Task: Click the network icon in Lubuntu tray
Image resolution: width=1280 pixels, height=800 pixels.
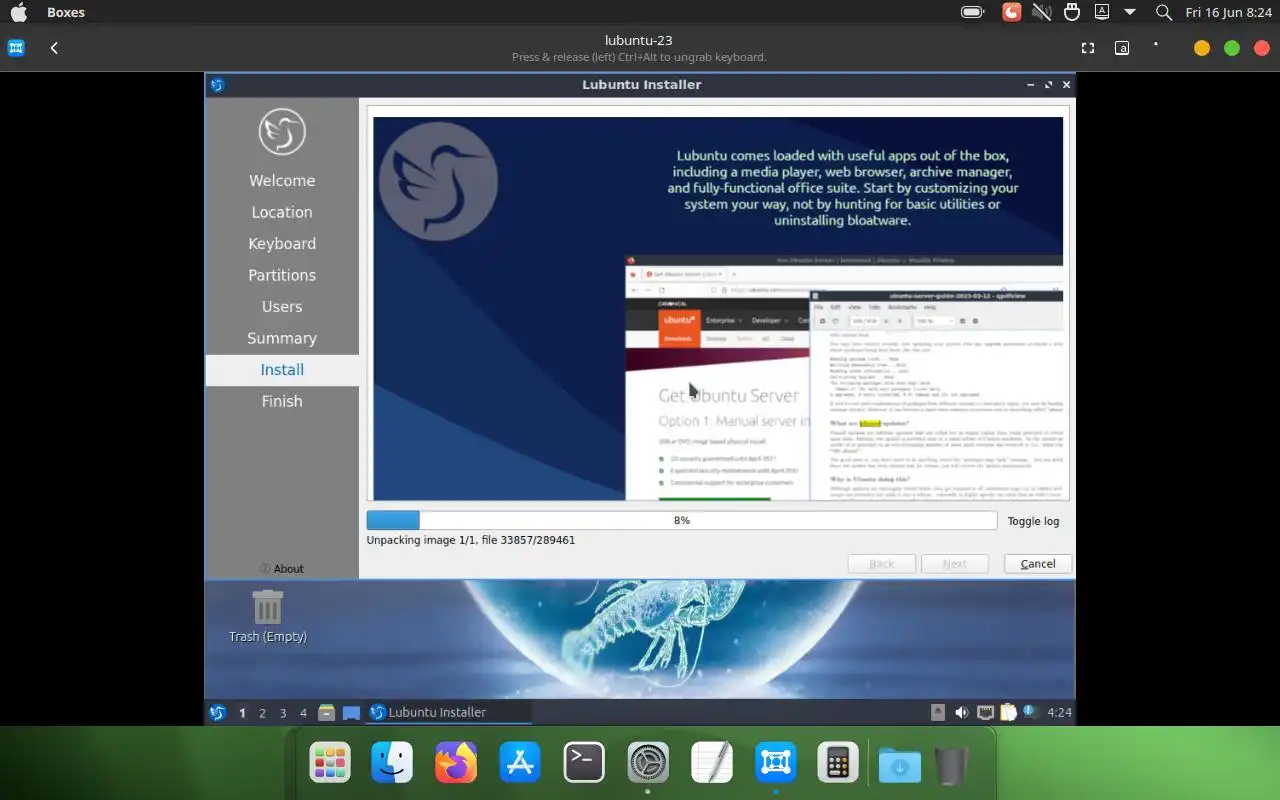Action: pyautogui.click(x=985, y=713)
